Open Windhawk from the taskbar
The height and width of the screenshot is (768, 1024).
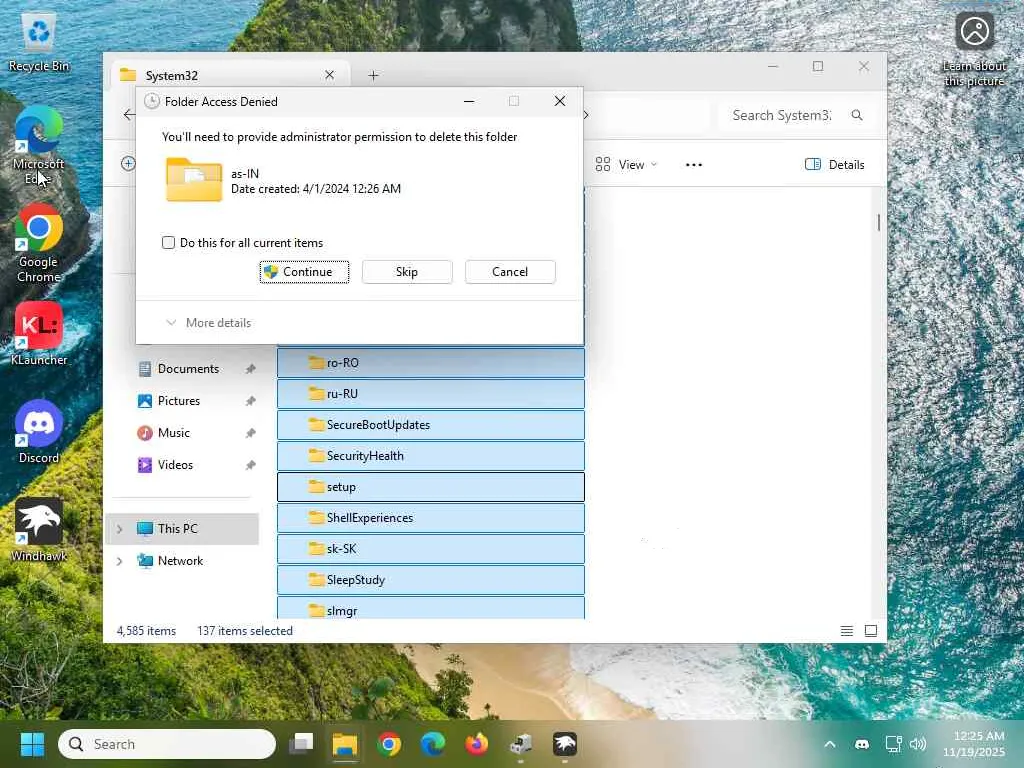[x=565, y=744]
